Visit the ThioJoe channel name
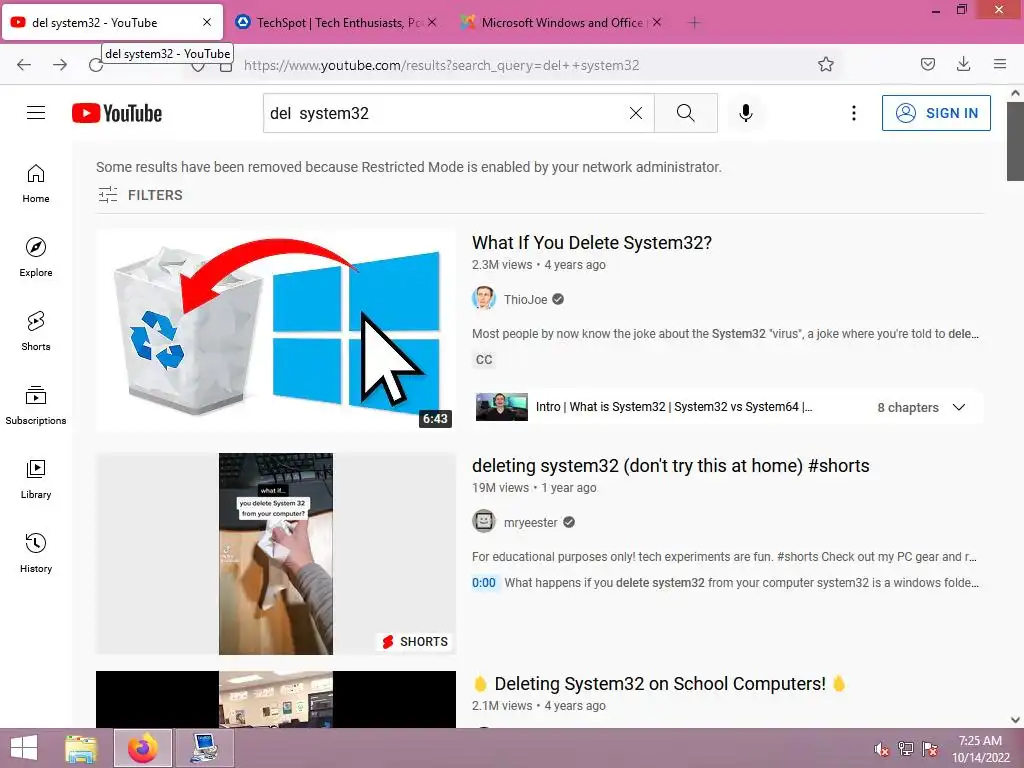Image resolution: width=1024 pixels, height=768 pixels. pyautogui.click(x=526, y=300)
